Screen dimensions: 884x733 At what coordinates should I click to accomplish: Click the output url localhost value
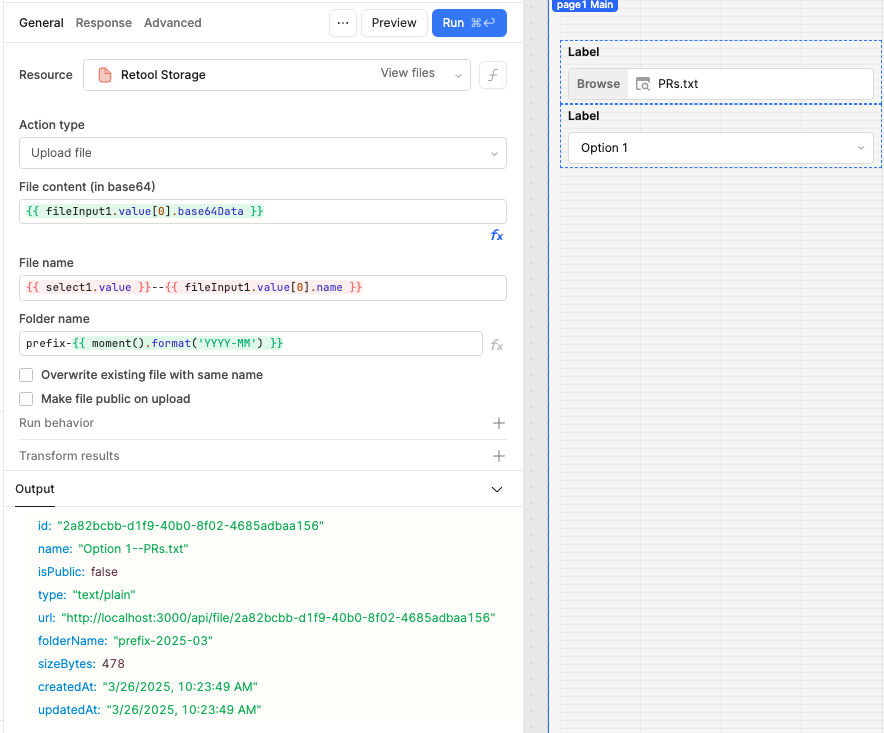coord(278,618)
